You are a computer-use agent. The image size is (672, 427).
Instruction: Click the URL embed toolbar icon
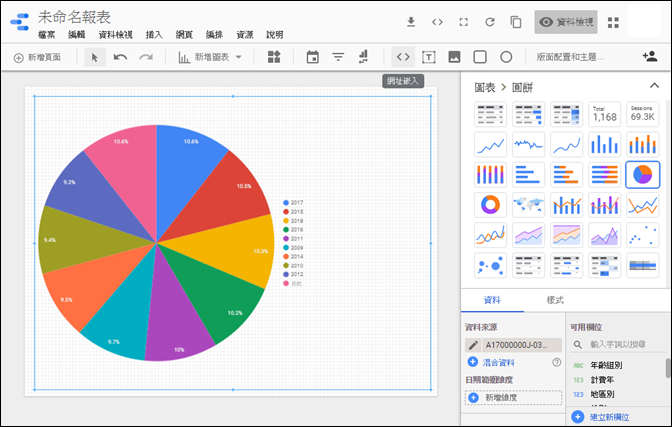tap(403, 57)
